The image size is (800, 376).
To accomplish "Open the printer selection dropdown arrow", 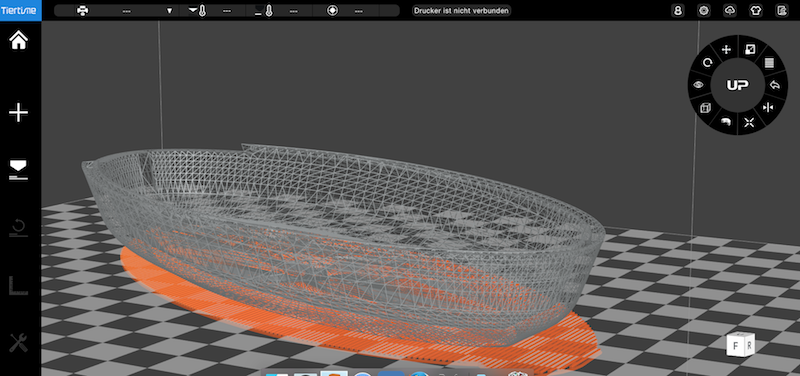I will click(x=169, y=10).
